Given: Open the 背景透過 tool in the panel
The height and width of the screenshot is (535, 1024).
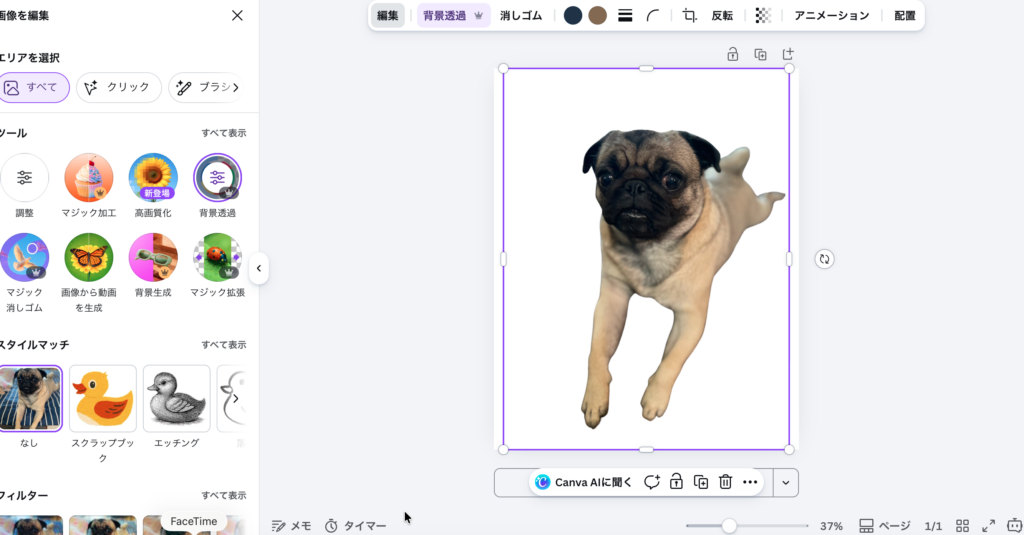Looking at the screenshot, I should 217,178.
